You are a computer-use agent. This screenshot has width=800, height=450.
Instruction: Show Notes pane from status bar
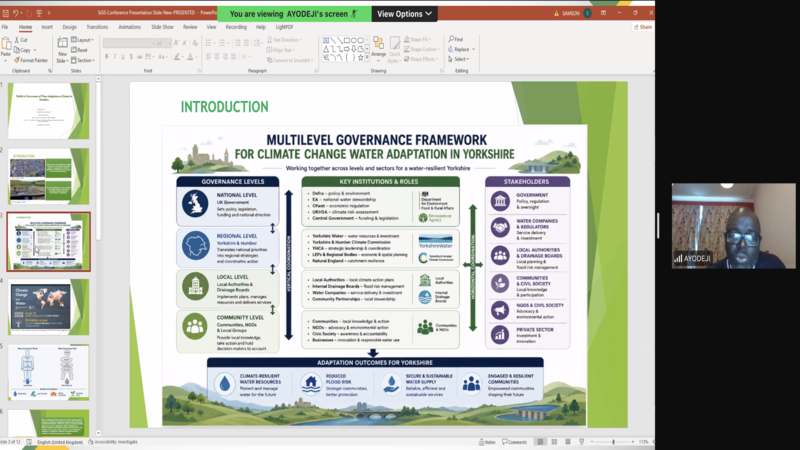487,442
